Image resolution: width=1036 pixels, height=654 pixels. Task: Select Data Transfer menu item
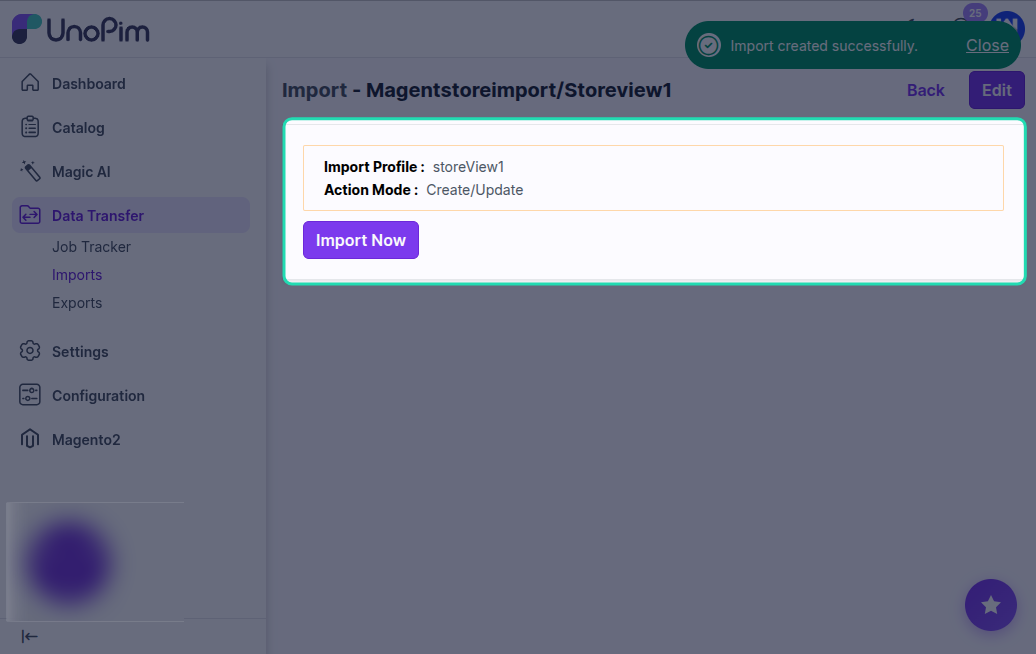click(131, 215)
